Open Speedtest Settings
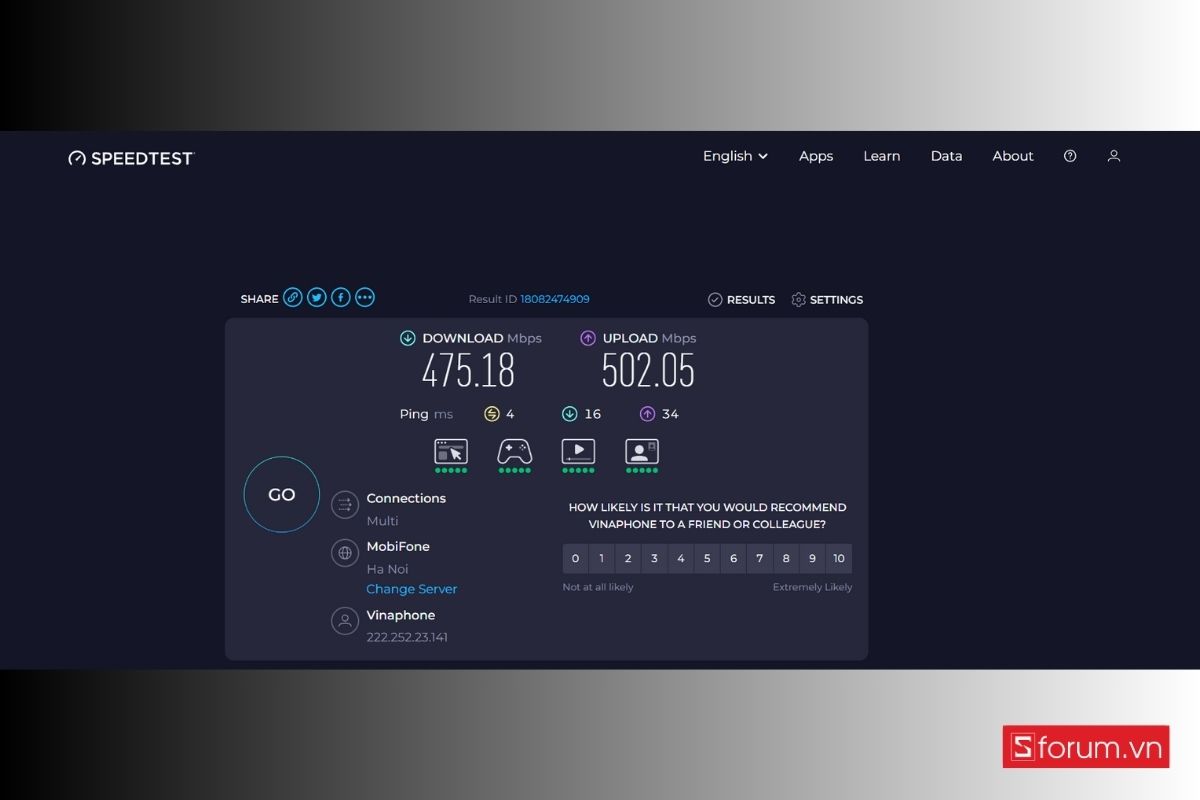This screenshot has height=800, width=1200. pyautogui.click(x=827, y=299)
